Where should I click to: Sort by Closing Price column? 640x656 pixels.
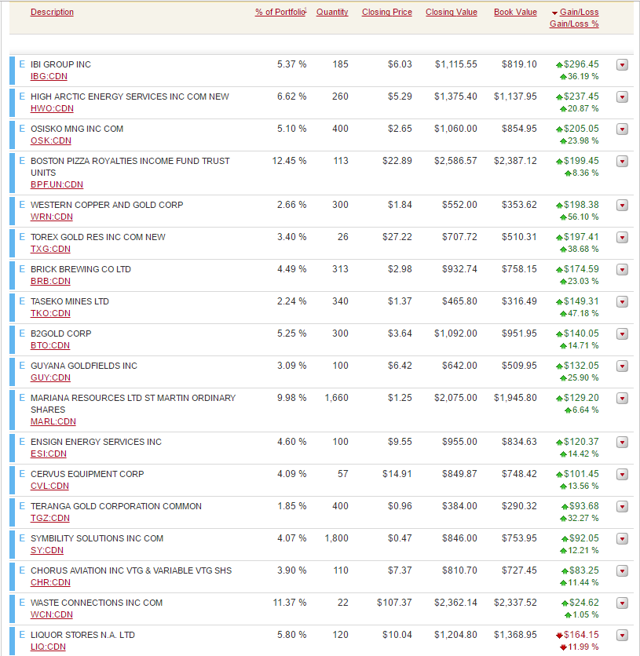(x=387, y=12)
